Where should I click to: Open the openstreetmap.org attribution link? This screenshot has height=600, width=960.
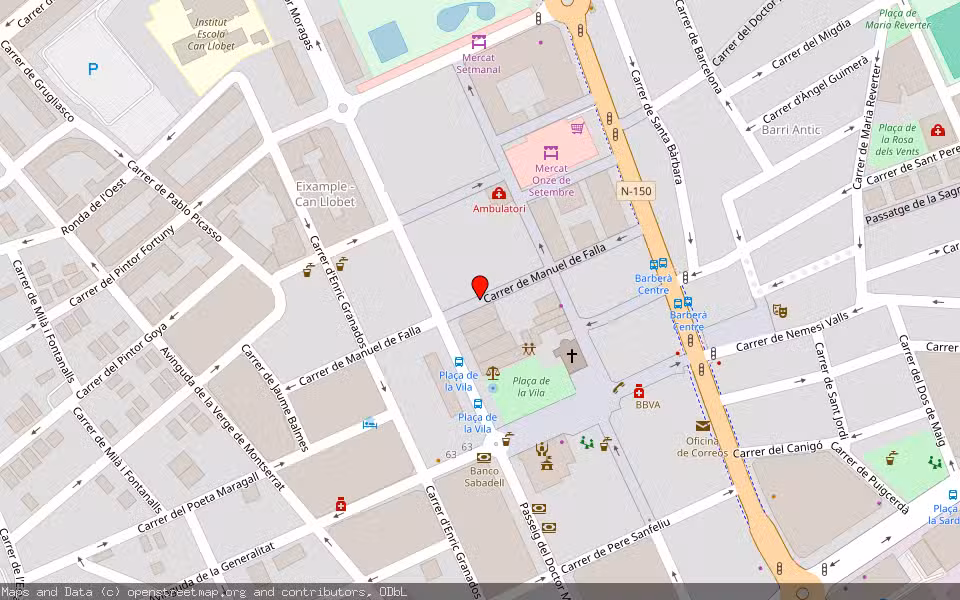click(189, 591)
